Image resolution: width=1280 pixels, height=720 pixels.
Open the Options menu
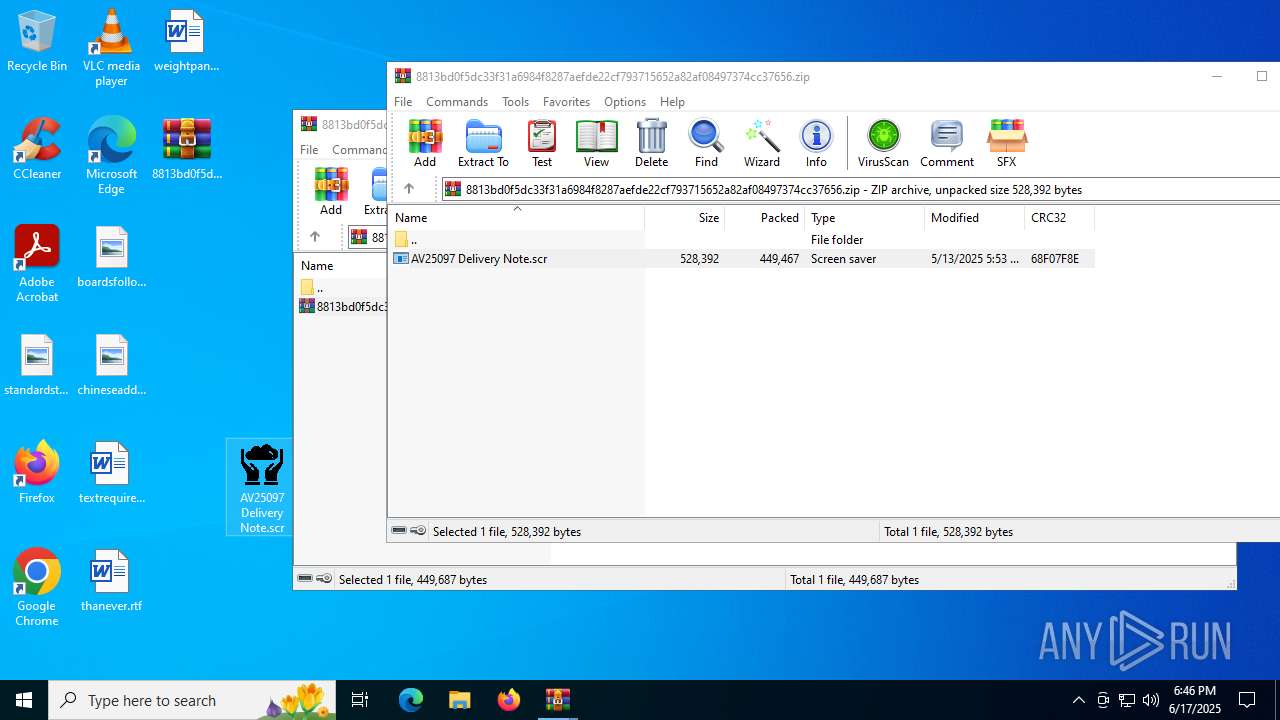point(625,102)
